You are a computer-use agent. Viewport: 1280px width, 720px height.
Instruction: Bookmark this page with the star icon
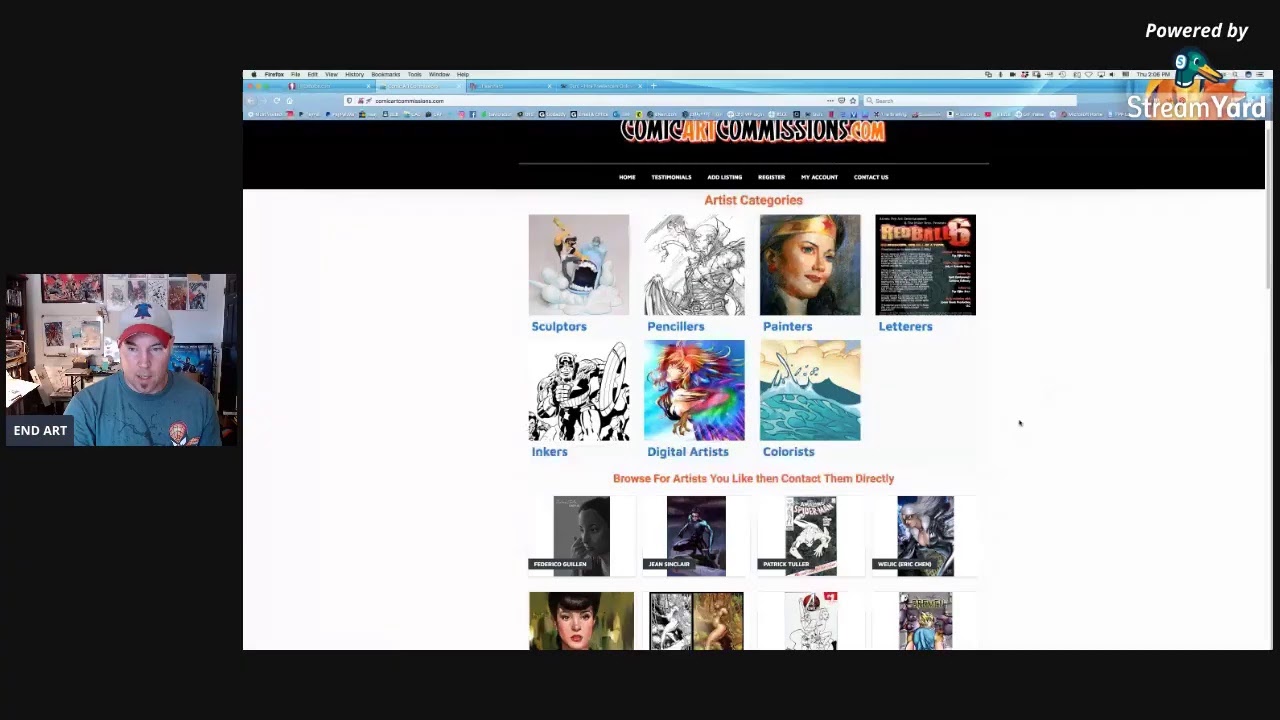[x=853, y=101]
